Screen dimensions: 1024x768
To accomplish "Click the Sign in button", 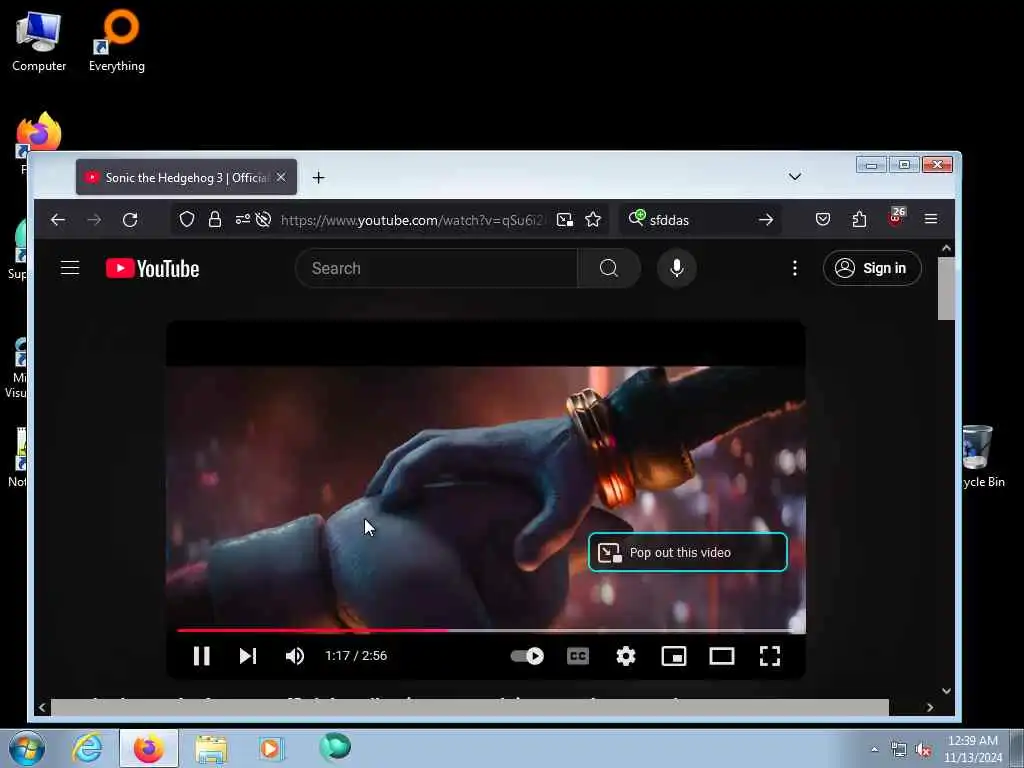I will [872, 268].
